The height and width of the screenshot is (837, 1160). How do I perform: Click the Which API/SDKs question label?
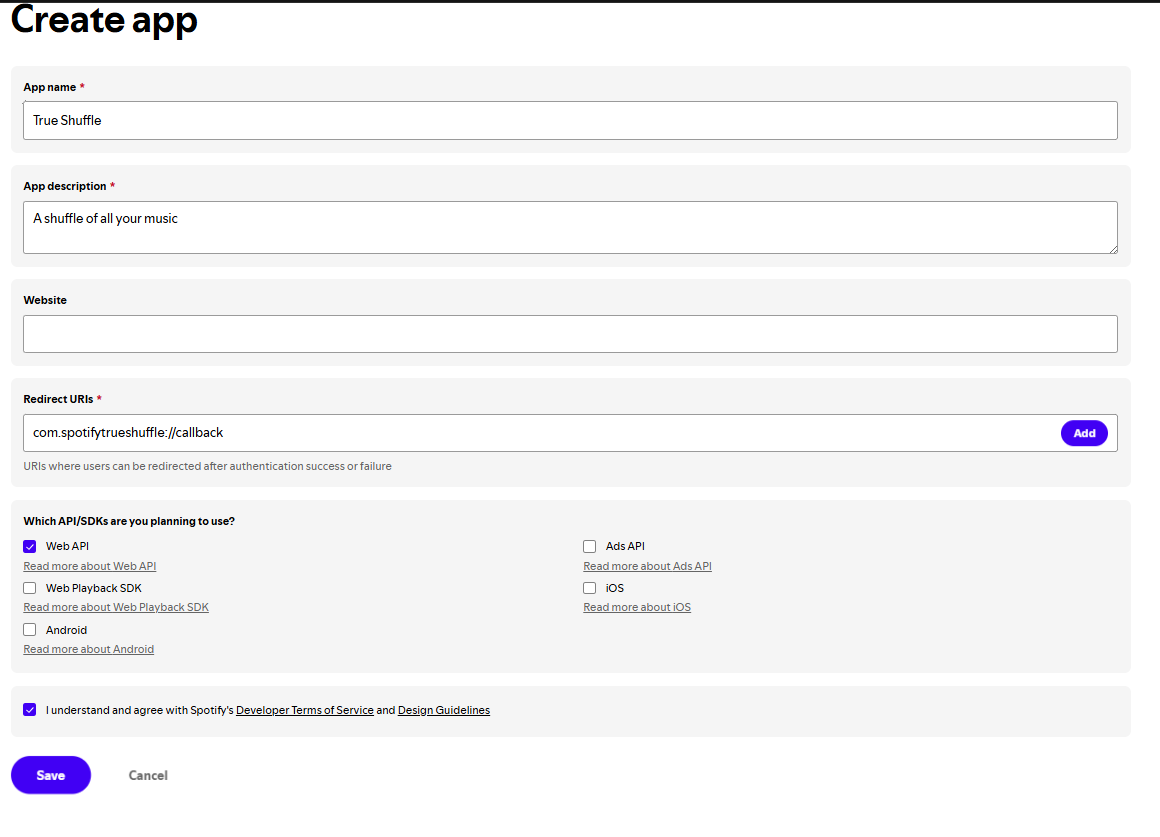(x=129, y=521)
